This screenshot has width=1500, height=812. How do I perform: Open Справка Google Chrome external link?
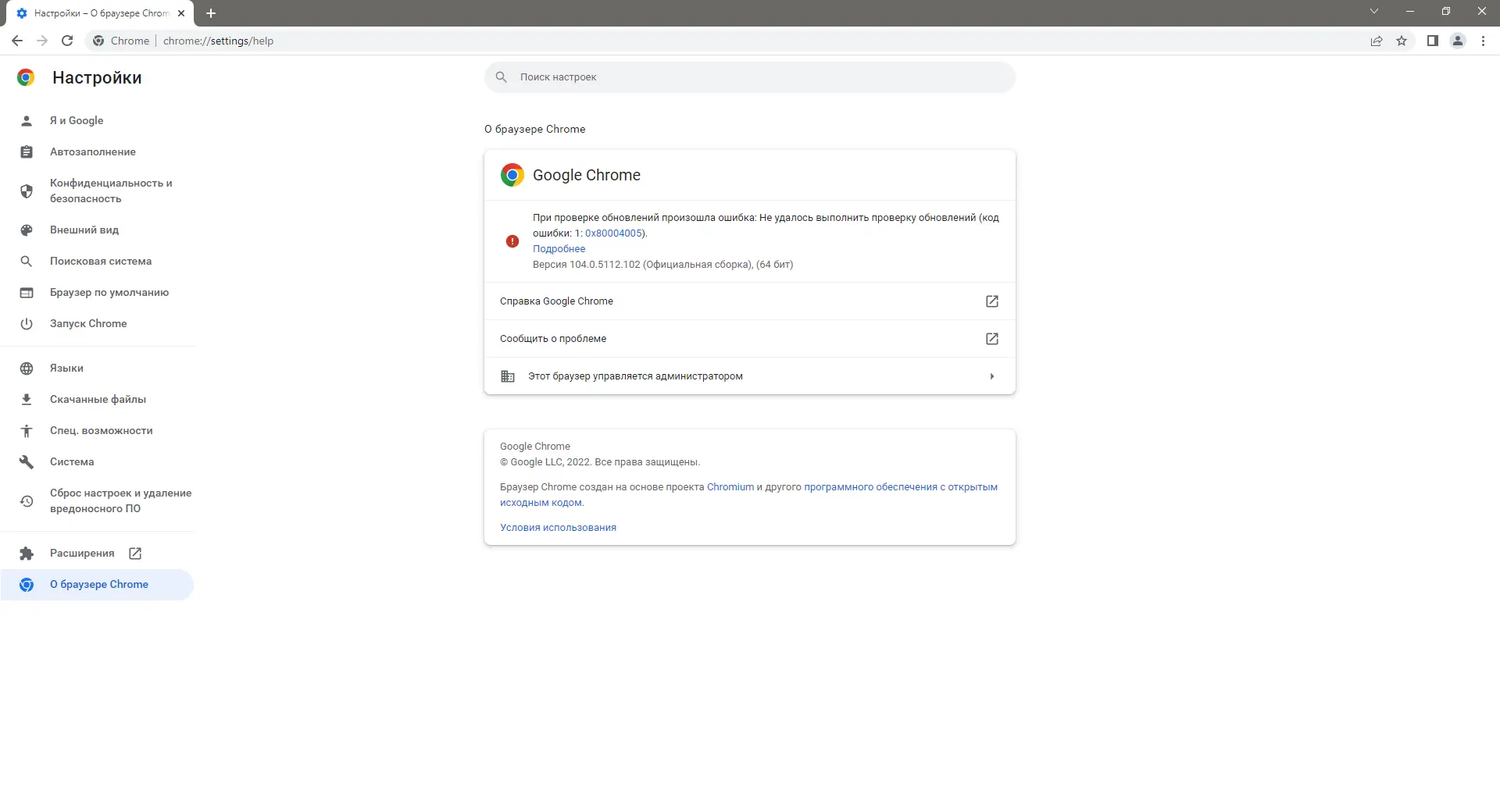pos(991,301)
